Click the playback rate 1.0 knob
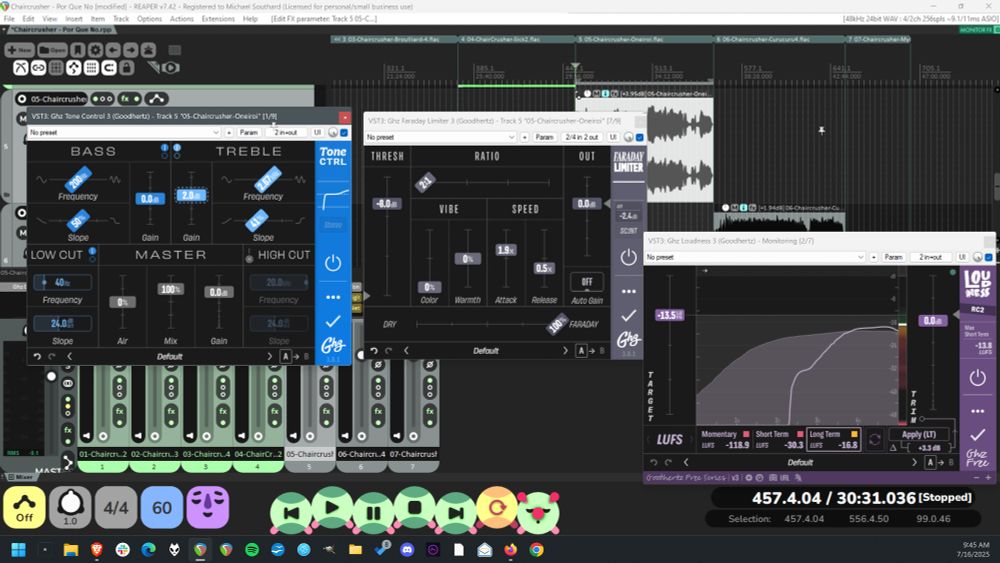This screenshot has width=1000, height=563. pos(70,508)
